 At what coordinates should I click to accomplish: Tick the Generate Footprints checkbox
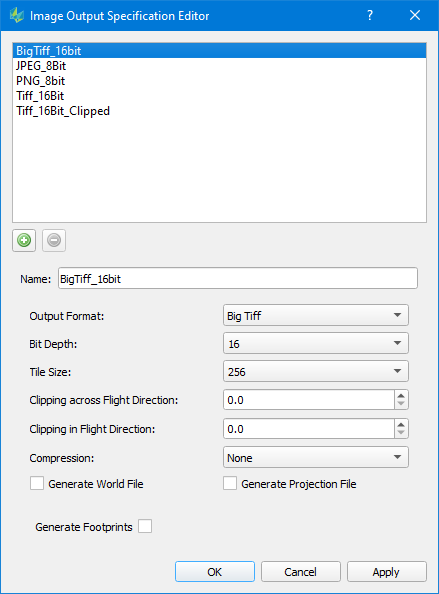[145, 526]
